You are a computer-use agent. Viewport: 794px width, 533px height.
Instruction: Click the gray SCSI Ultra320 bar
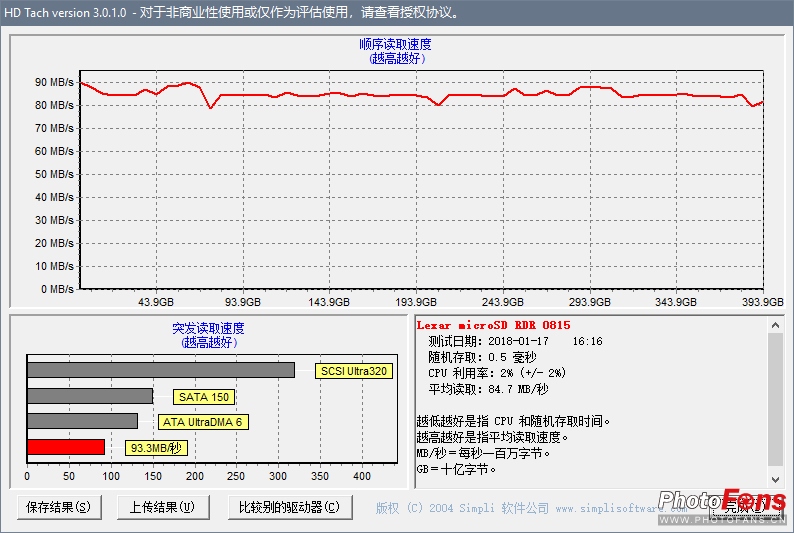161,370
